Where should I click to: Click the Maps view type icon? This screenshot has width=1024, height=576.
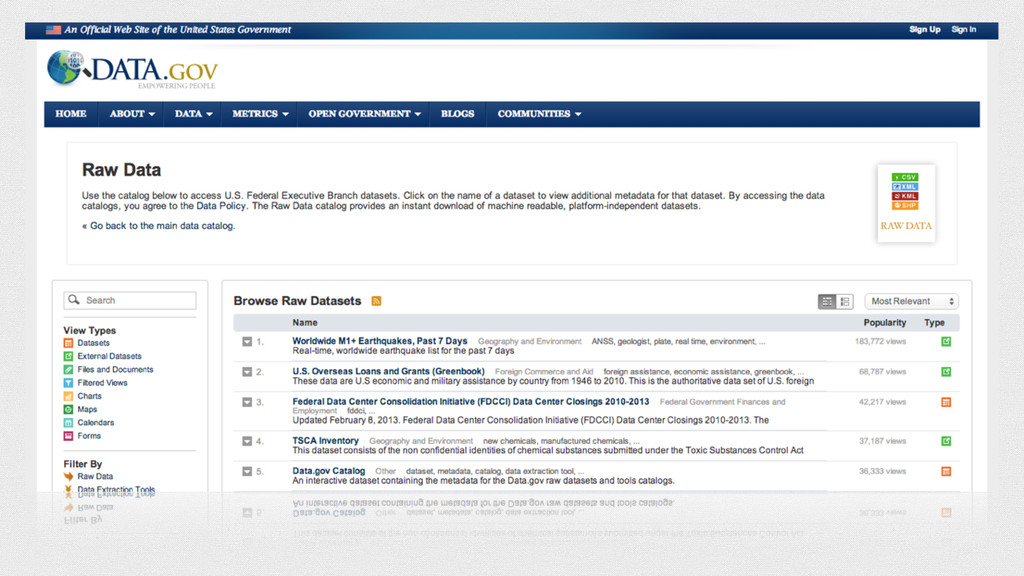pos(68,409)
